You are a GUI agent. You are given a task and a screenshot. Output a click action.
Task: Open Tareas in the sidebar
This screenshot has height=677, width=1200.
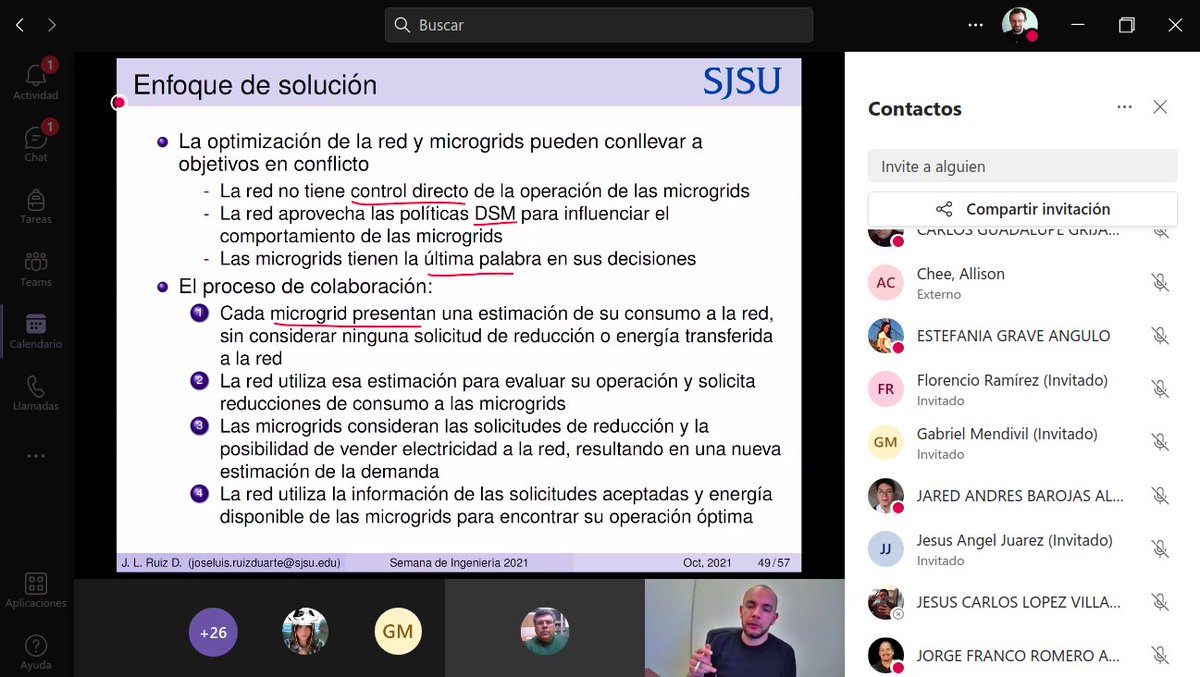(x=36, y=205)
